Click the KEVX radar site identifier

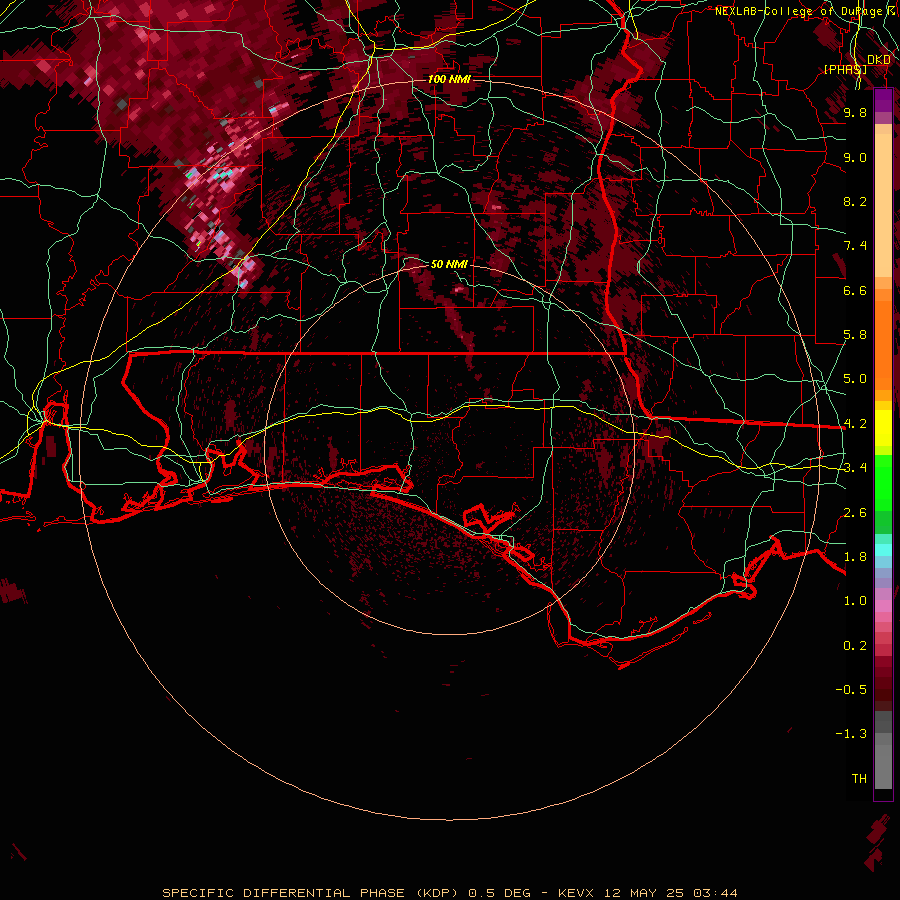pos(578,893)
